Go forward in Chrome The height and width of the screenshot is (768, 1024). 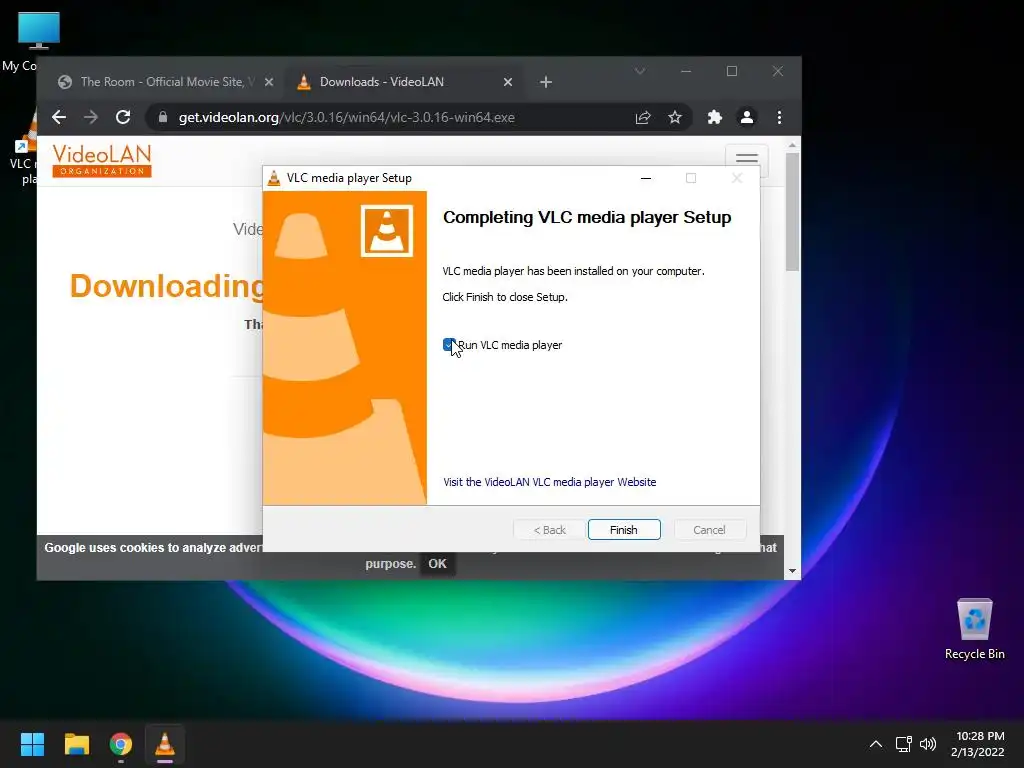pyautogui.click(x=91, y=118)
